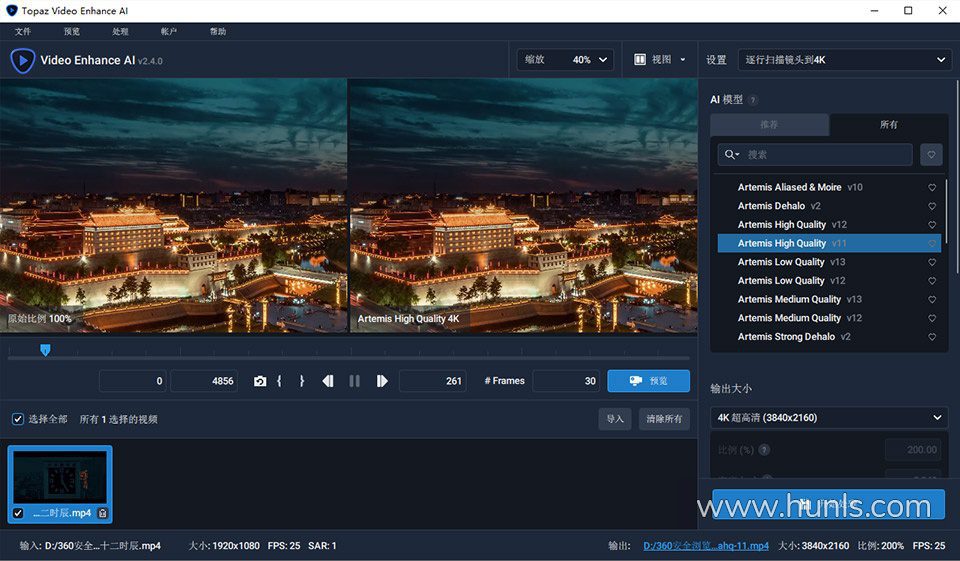Image resolution: width=960 pixels, height=561 pixels.
Task: Set trim end with right brace icon
Action: (301, 381)
